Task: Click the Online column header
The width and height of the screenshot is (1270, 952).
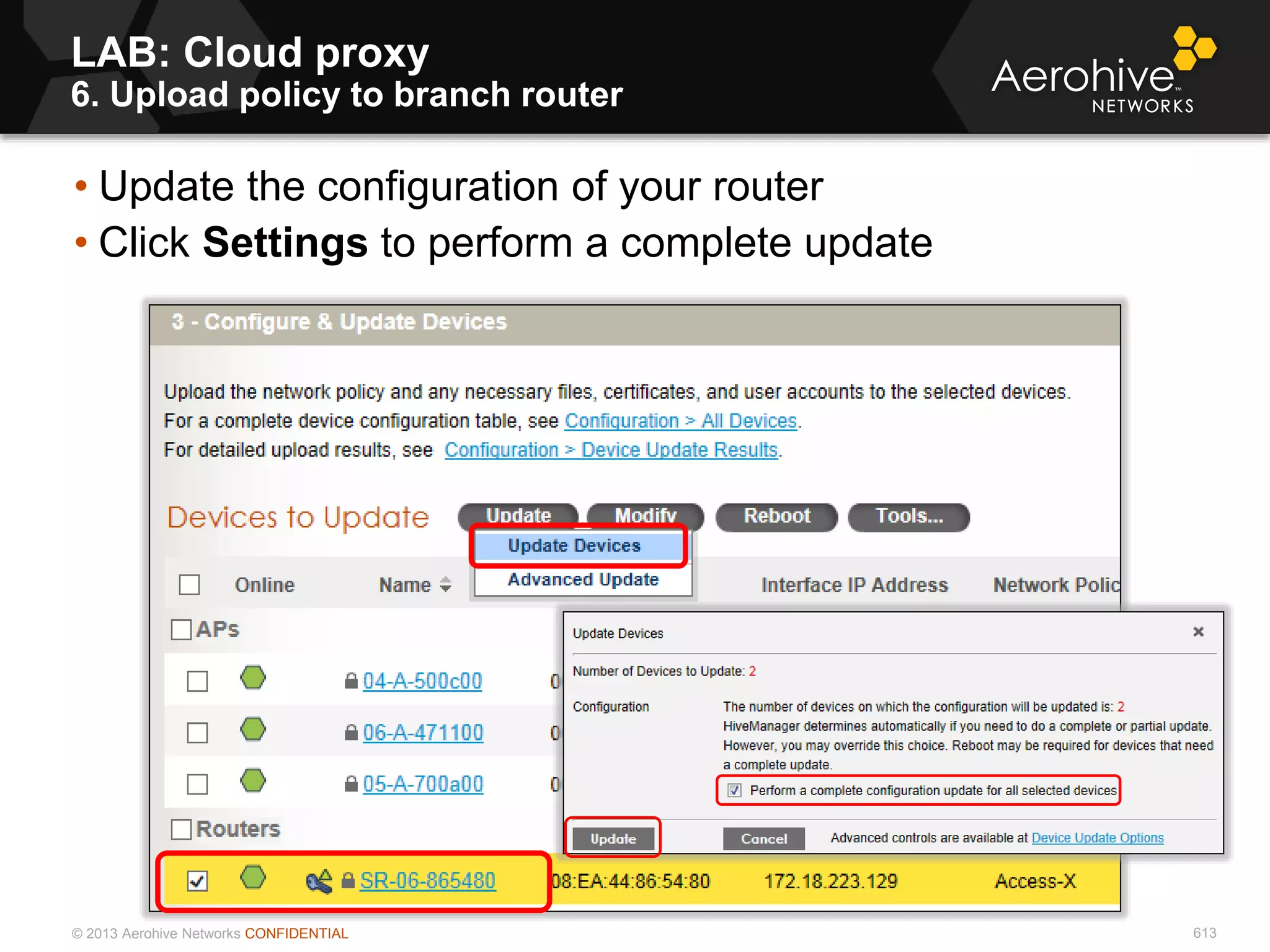Action: 265,584
